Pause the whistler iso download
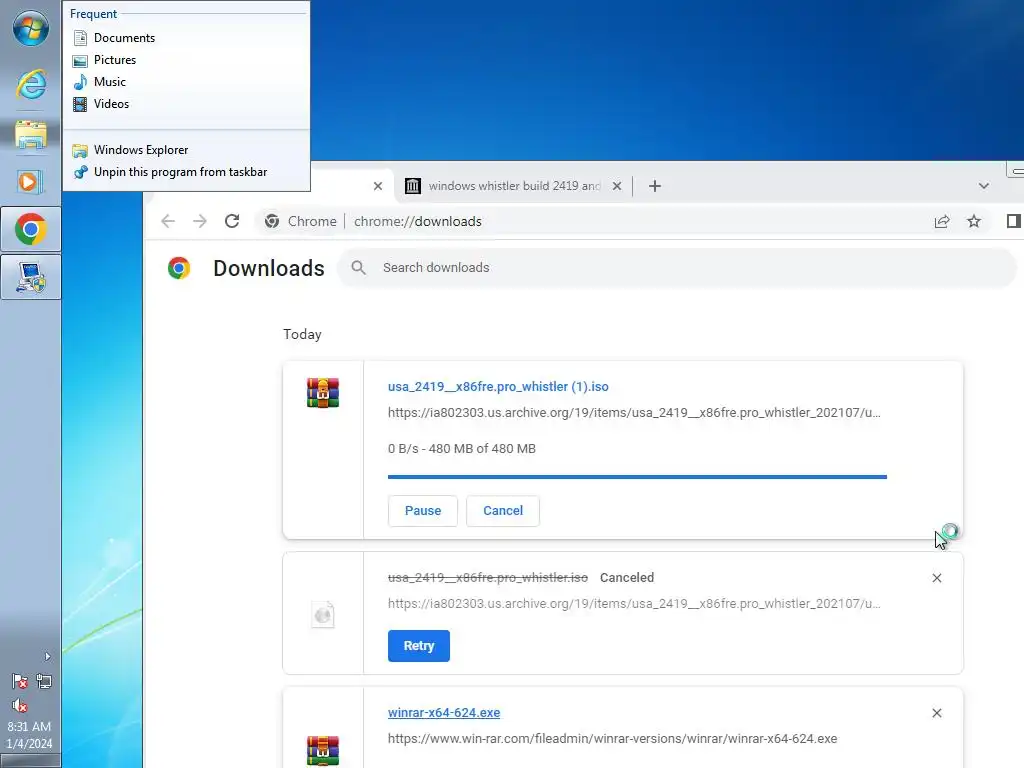The image size is (1024, 768). tap(423, 511)
